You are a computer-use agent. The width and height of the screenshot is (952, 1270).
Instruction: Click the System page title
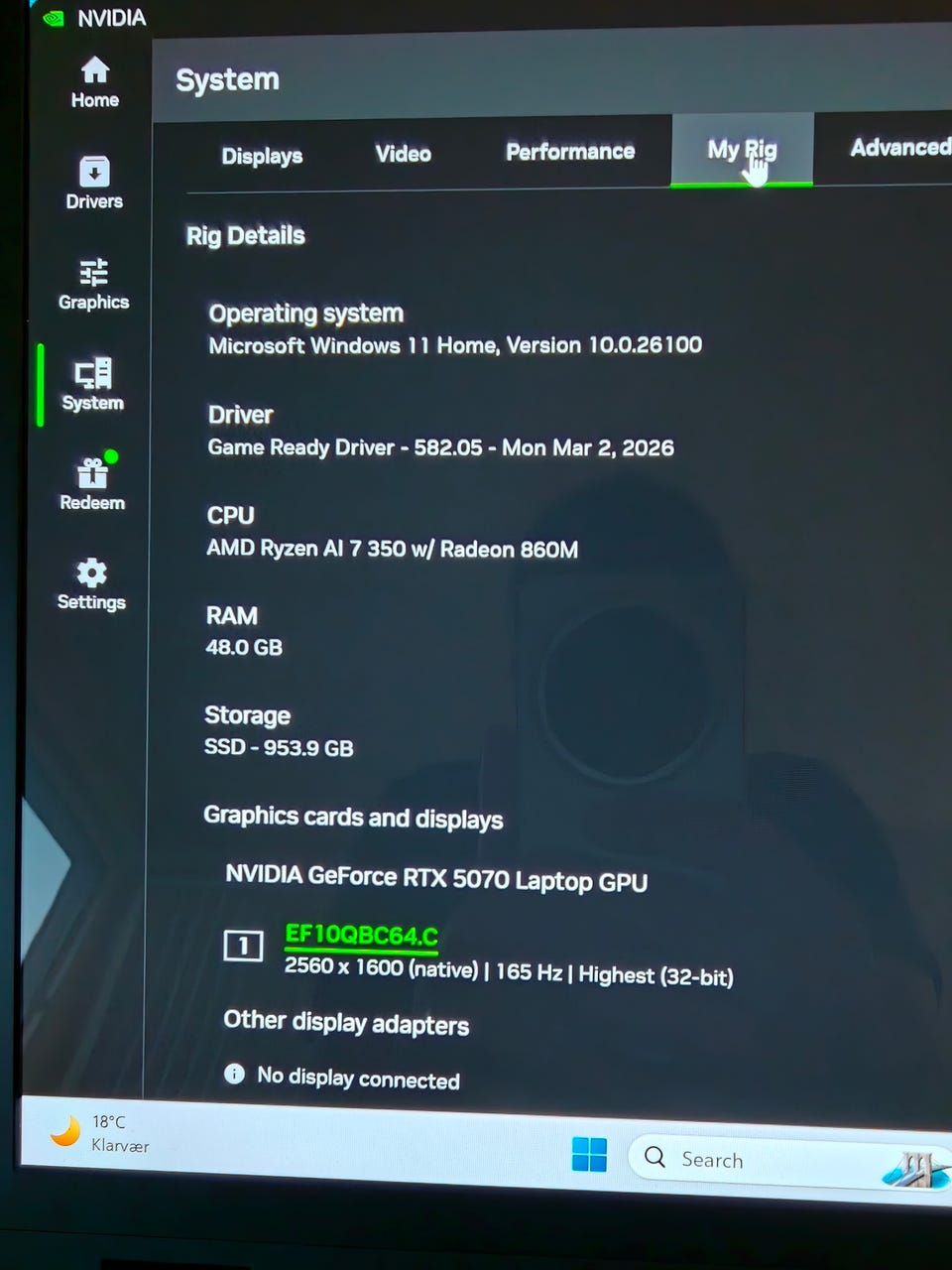(x=227, y=79)
